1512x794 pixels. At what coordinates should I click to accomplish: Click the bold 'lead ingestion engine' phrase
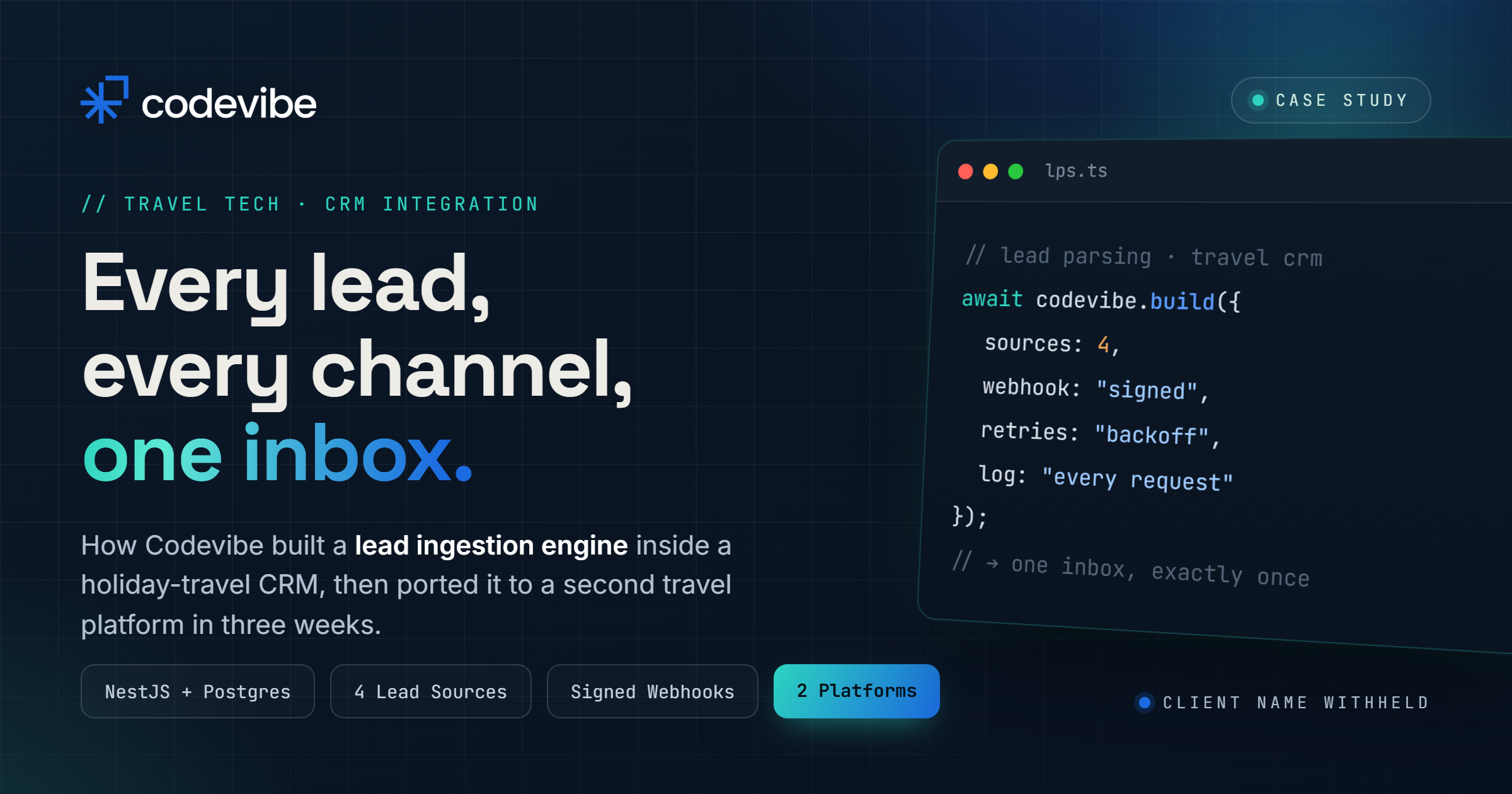(491, 546)
